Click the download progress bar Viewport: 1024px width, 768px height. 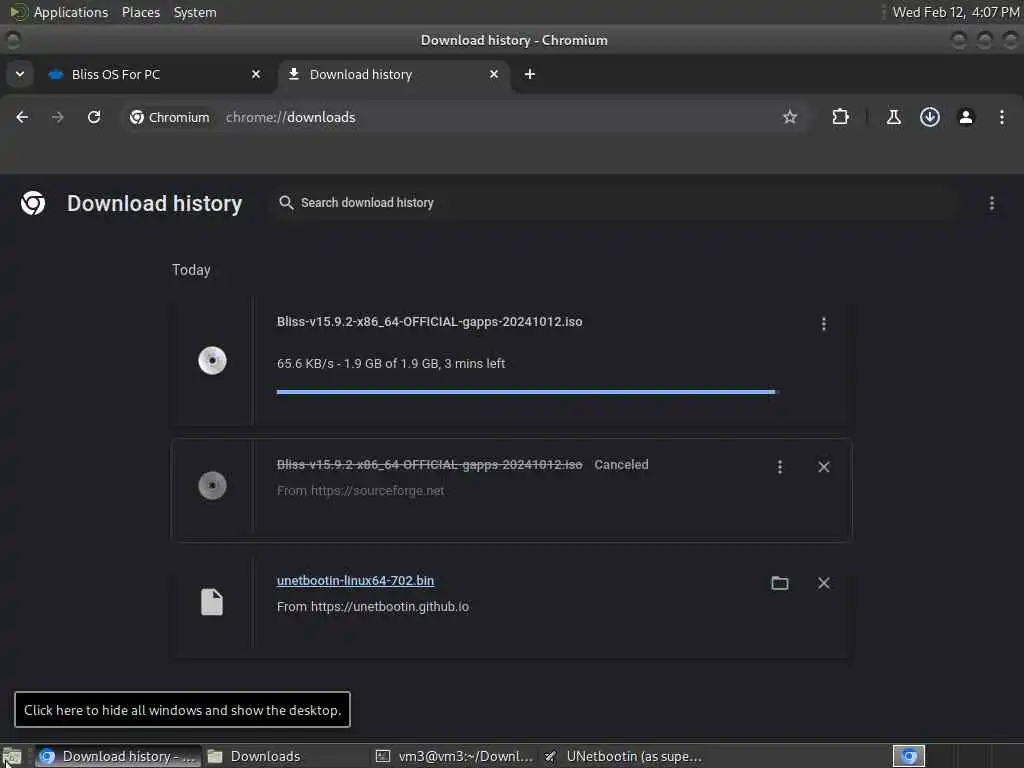(x=526, y=392)
